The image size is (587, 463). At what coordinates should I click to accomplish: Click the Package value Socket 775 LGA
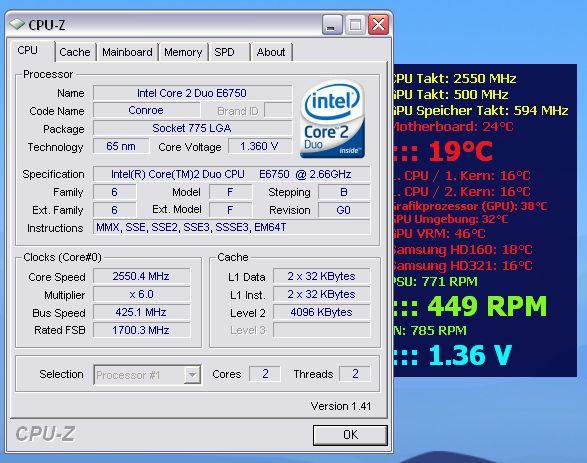coord(192,128)
